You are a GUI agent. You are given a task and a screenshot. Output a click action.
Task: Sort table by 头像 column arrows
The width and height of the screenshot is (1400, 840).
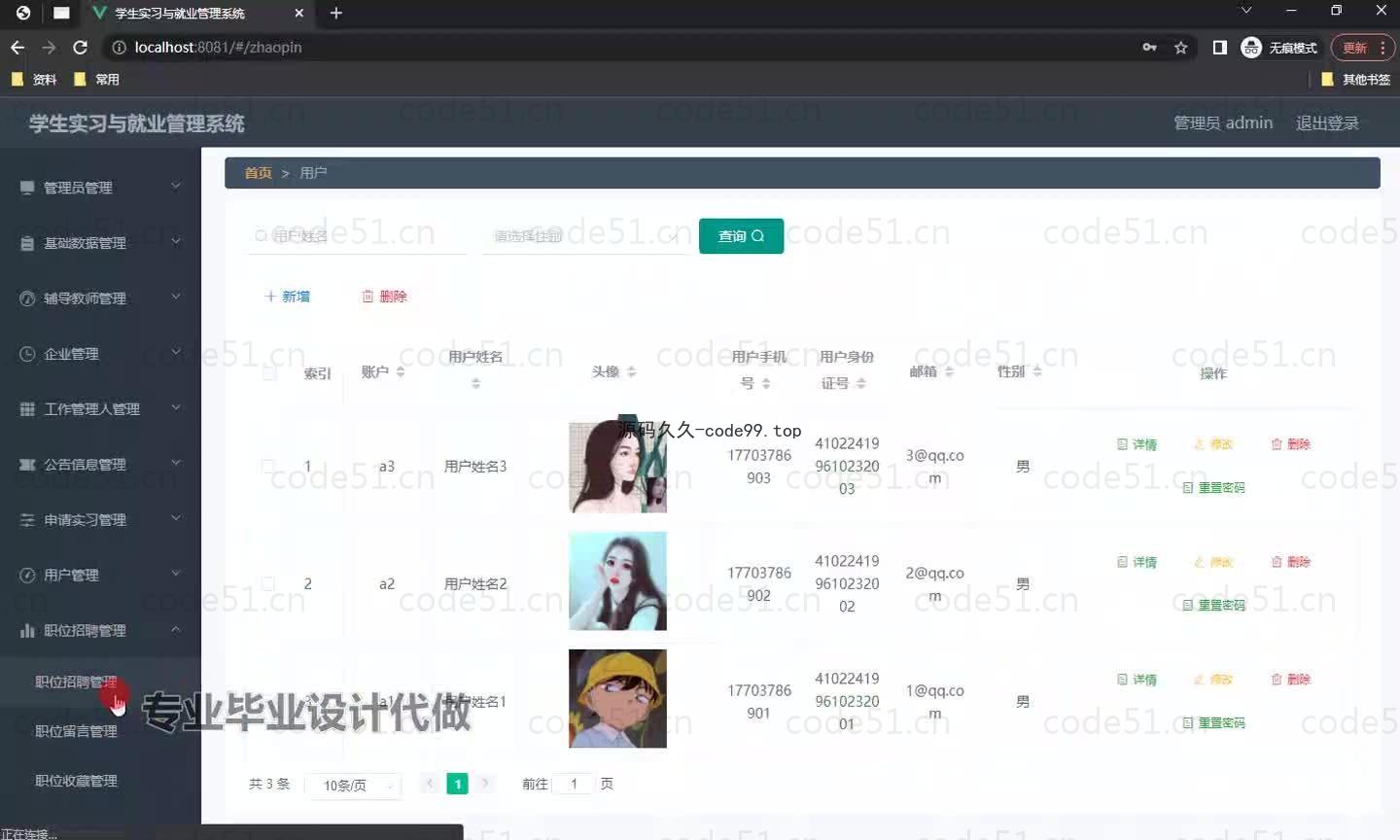coord(632,372)
